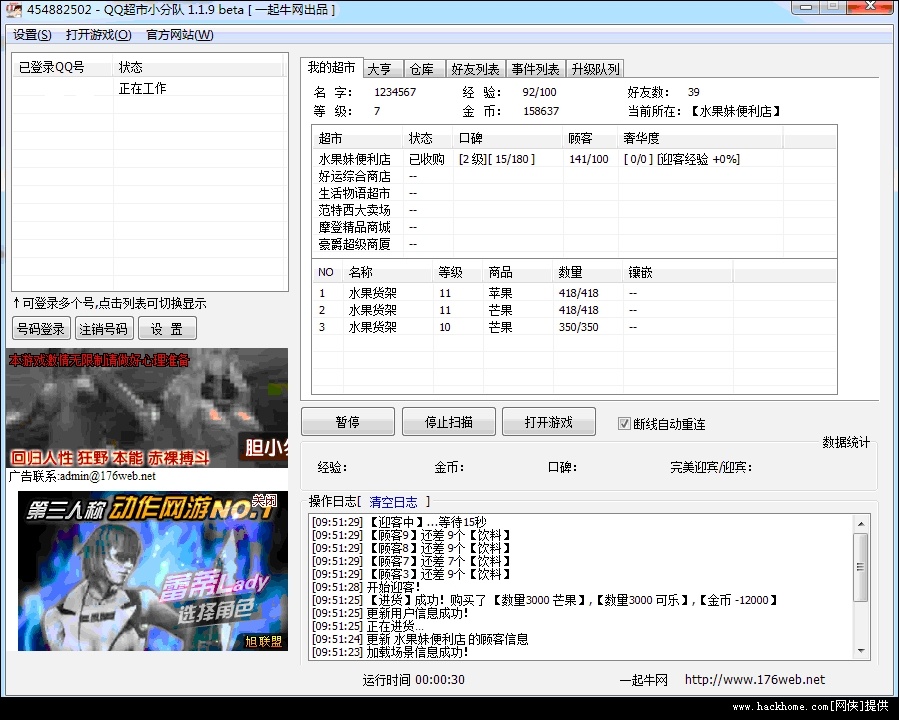
Task: Select shelf row 3 with 芒果 350/350
Action: tap(573, 327)
